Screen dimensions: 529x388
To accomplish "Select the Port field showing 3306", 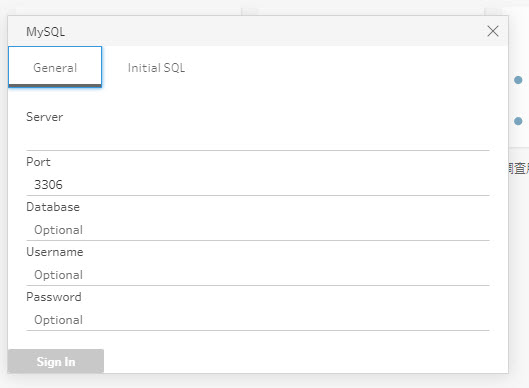I will pyautogui.click(x=258, y=184).
